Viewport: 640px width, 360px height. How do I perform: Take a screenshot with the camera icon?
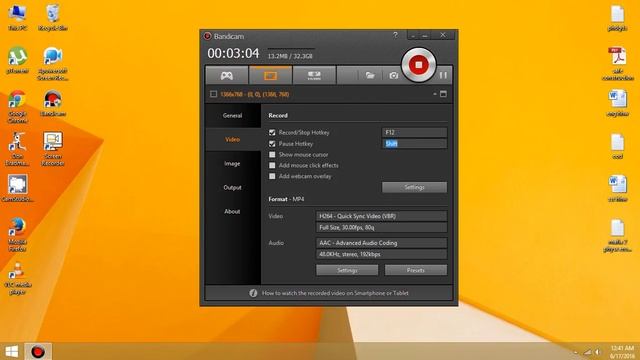pos(393,76)
